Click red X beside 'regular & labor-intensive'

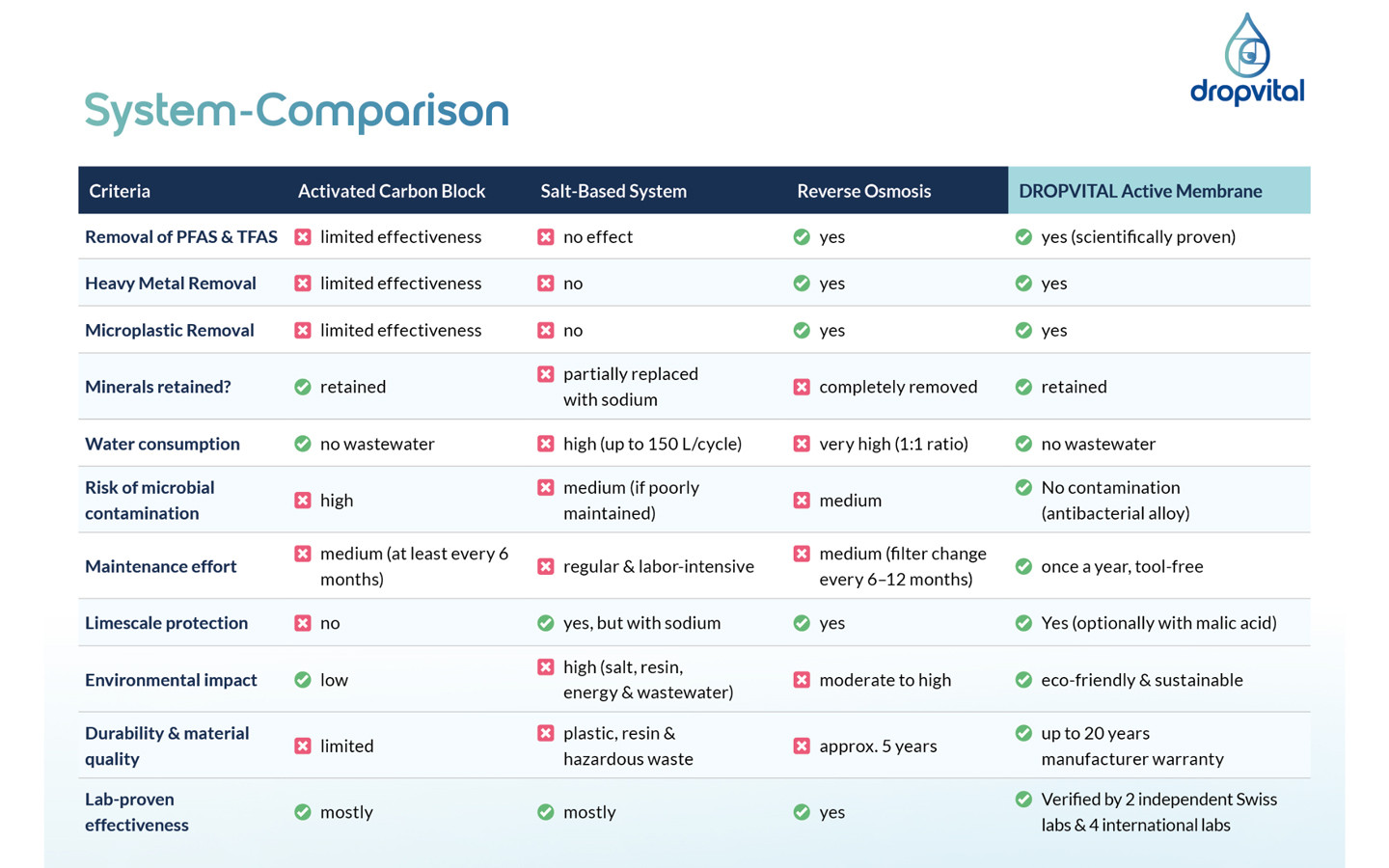[x=546, y=566]
